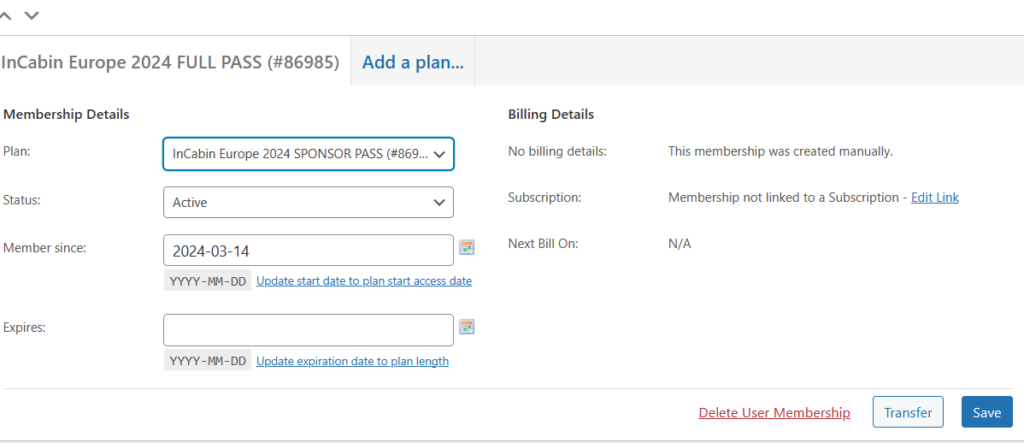Click Update expiration date to plan length

tap(352, 361)
